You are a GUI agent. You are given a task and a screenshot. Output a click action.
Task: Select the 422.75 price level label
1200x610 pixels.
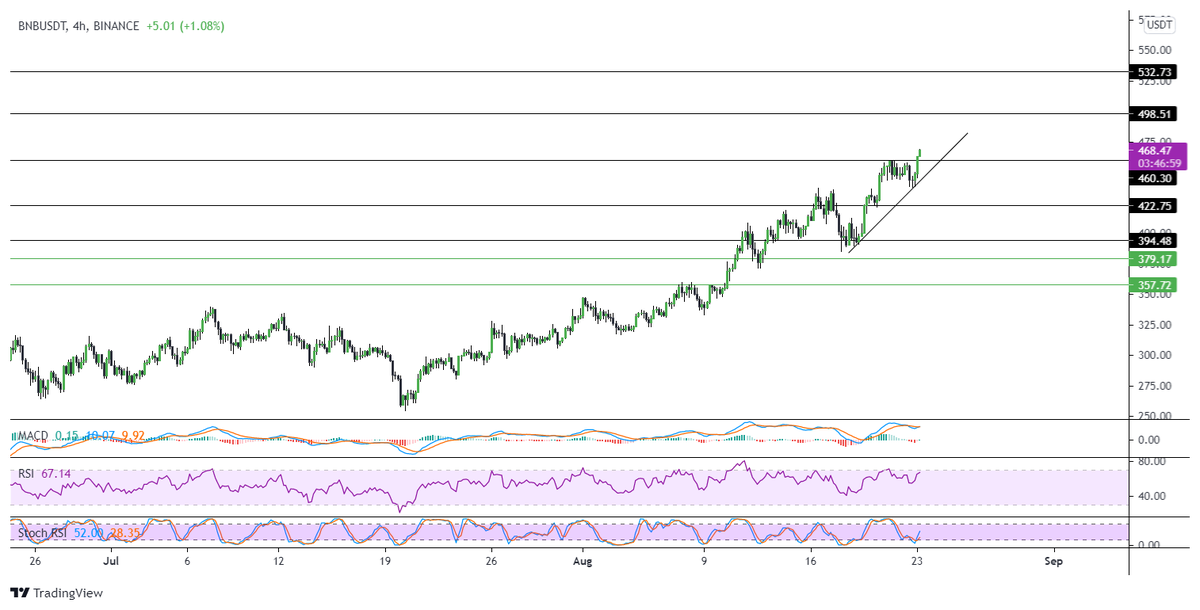click(x=1154, y=206)
